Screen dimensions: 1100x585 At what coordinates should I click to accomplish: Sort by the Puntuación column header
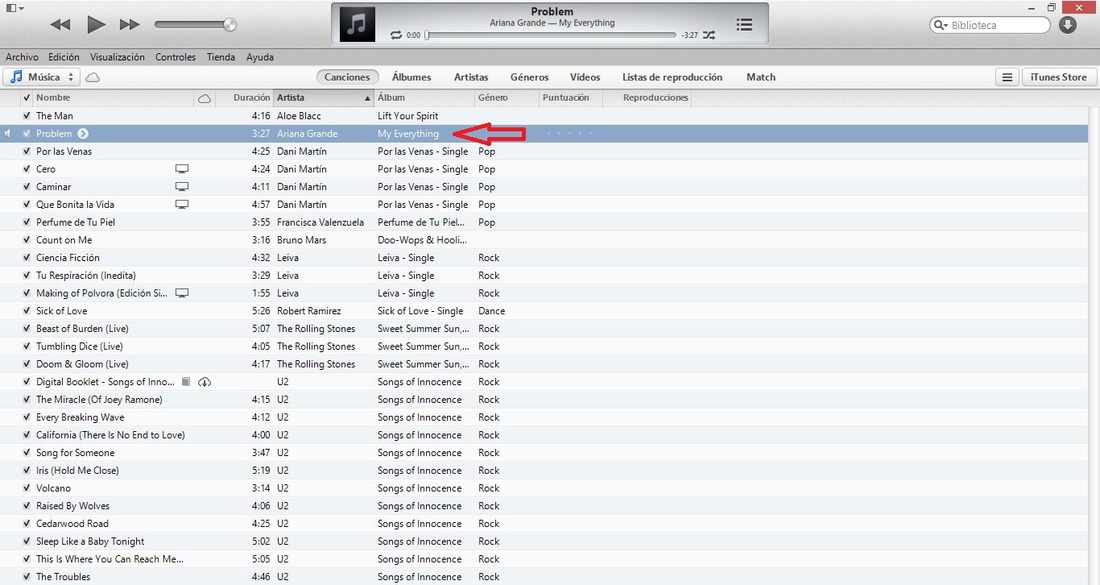pos(570,98)
